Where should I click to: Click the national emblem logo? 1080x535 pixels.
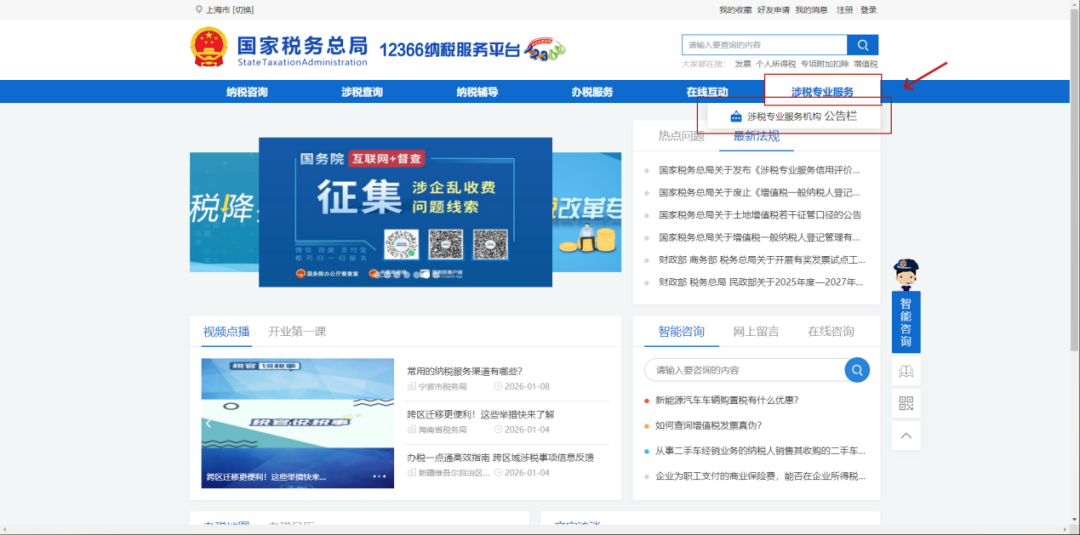[x=209, y=47]
